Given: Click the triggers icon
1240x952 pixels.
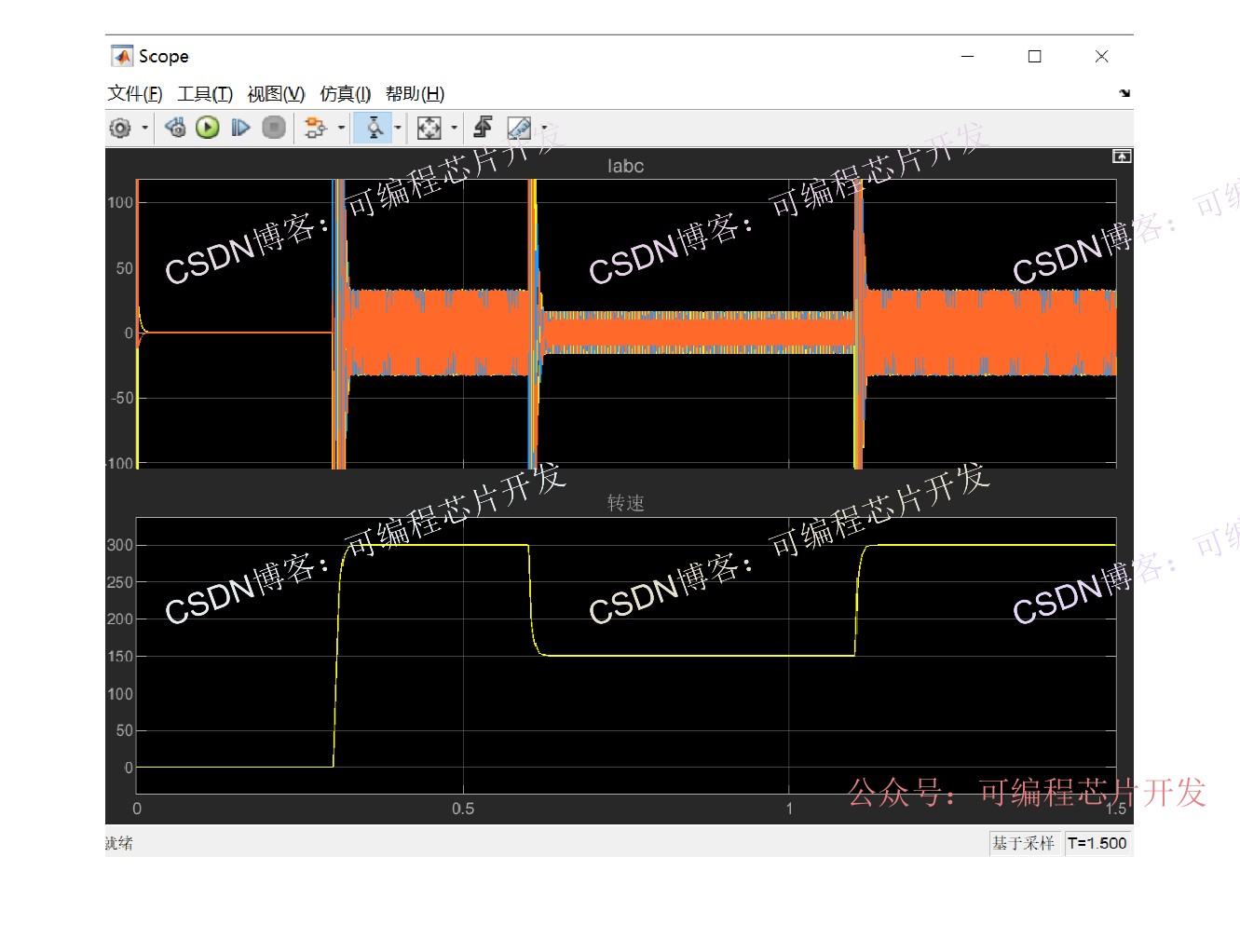Looking at the screenshot, I should 483,128.
